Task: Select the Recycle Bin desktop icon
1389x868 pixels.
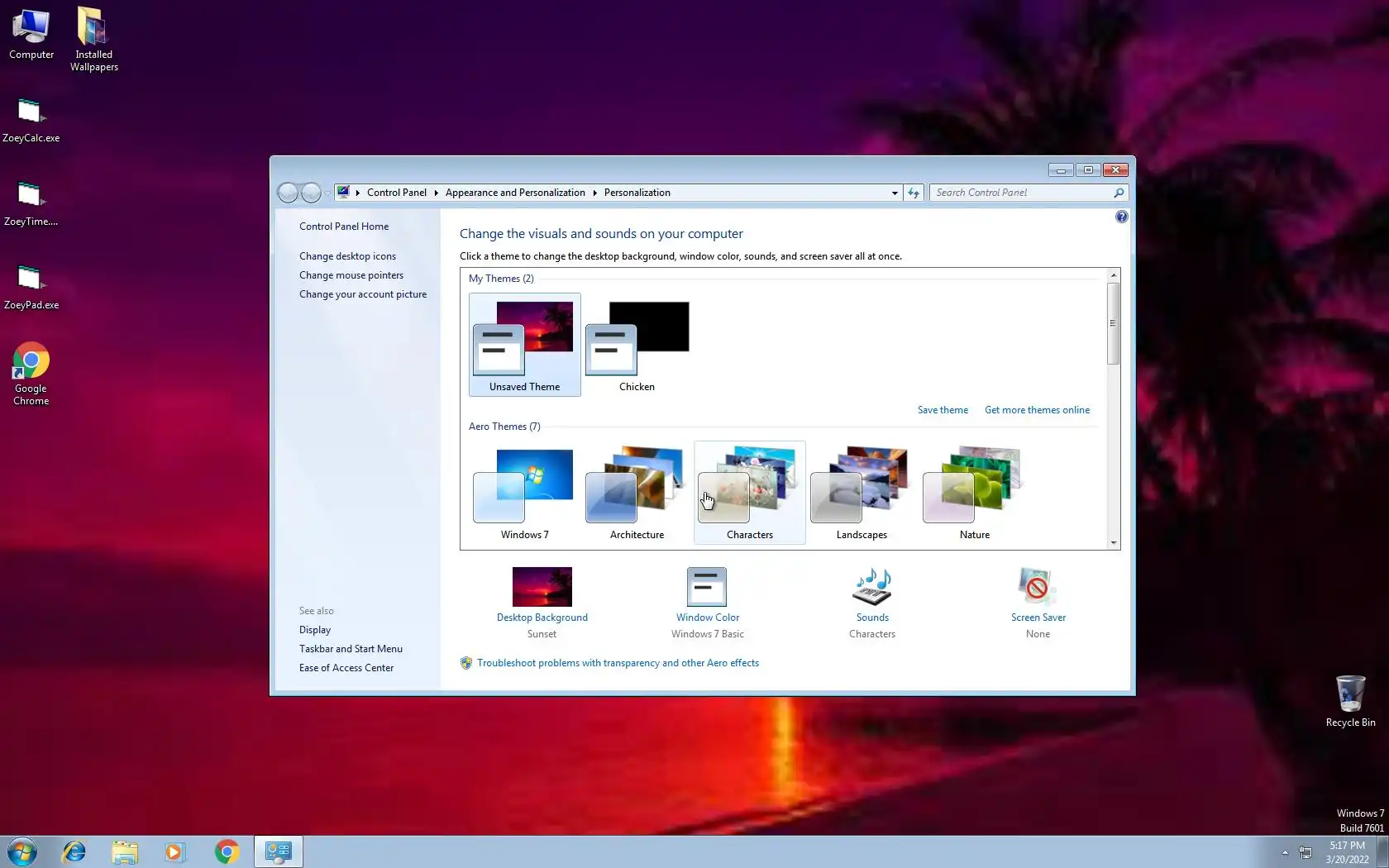Action: pyautogui.click(x=1350, y=701)
